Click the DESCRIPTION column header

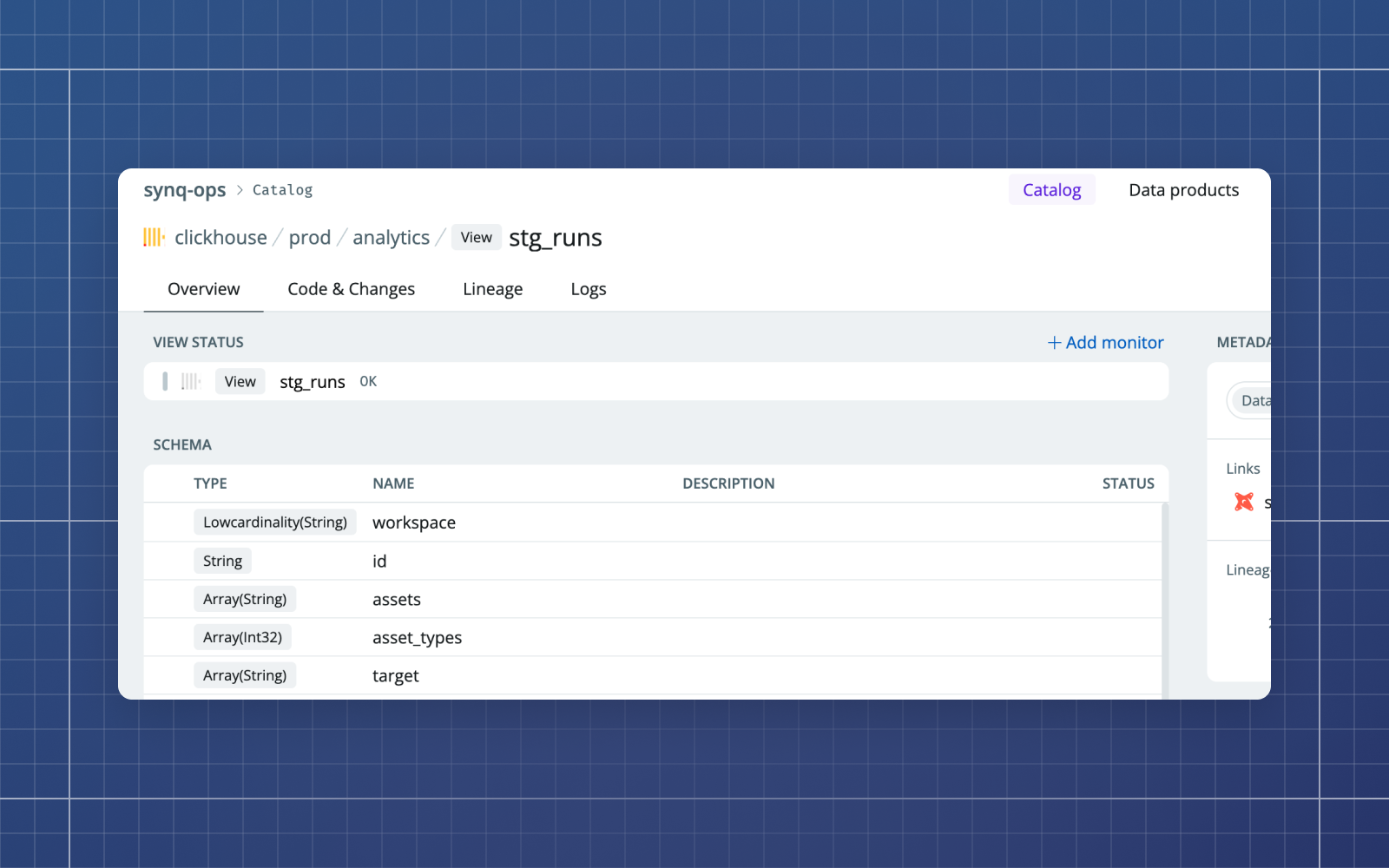(728, 483)
